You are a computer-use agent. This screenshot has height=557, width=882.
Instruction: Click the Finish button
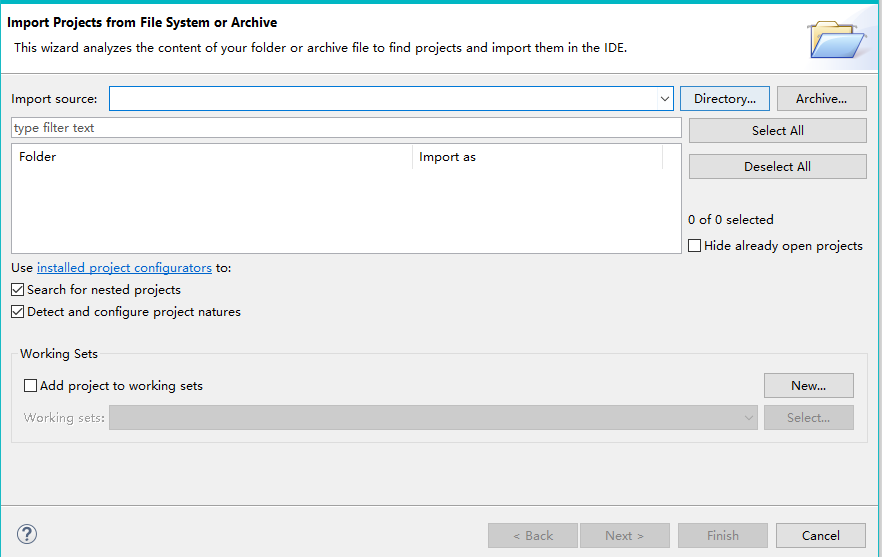point(723,536)
